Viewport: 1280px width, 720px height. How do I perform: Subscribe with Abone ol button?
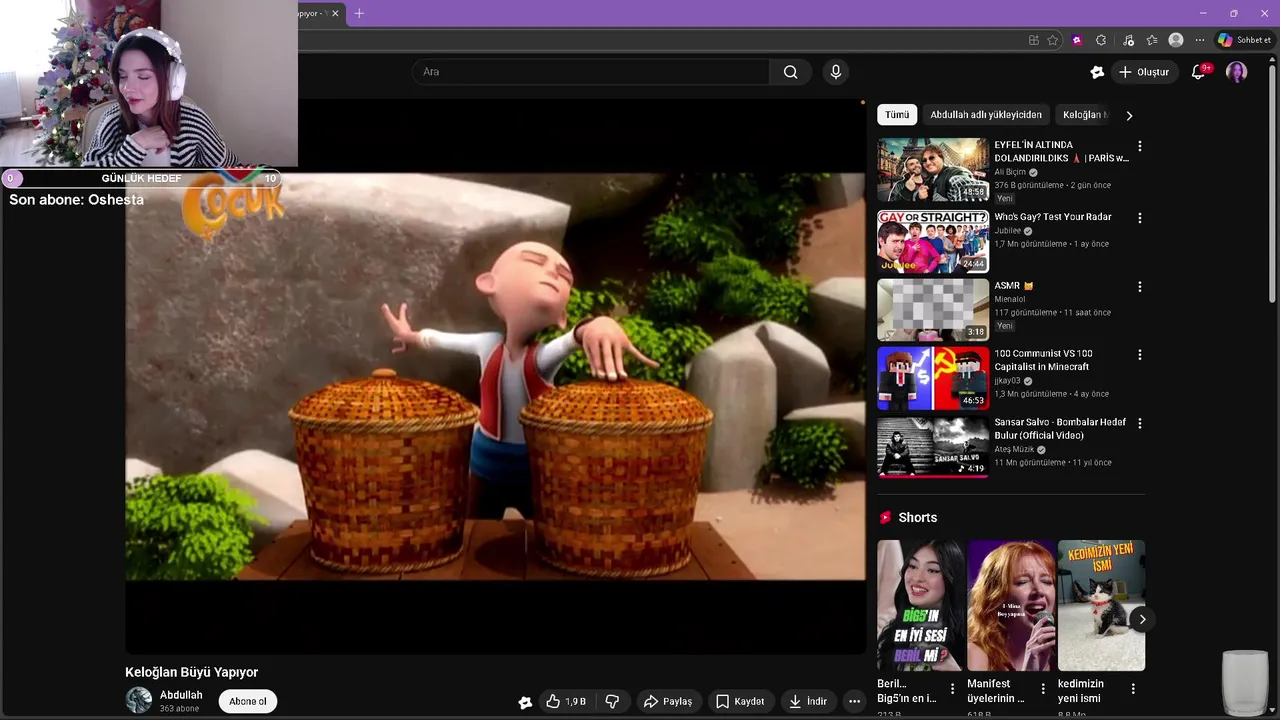click(248, 701)
